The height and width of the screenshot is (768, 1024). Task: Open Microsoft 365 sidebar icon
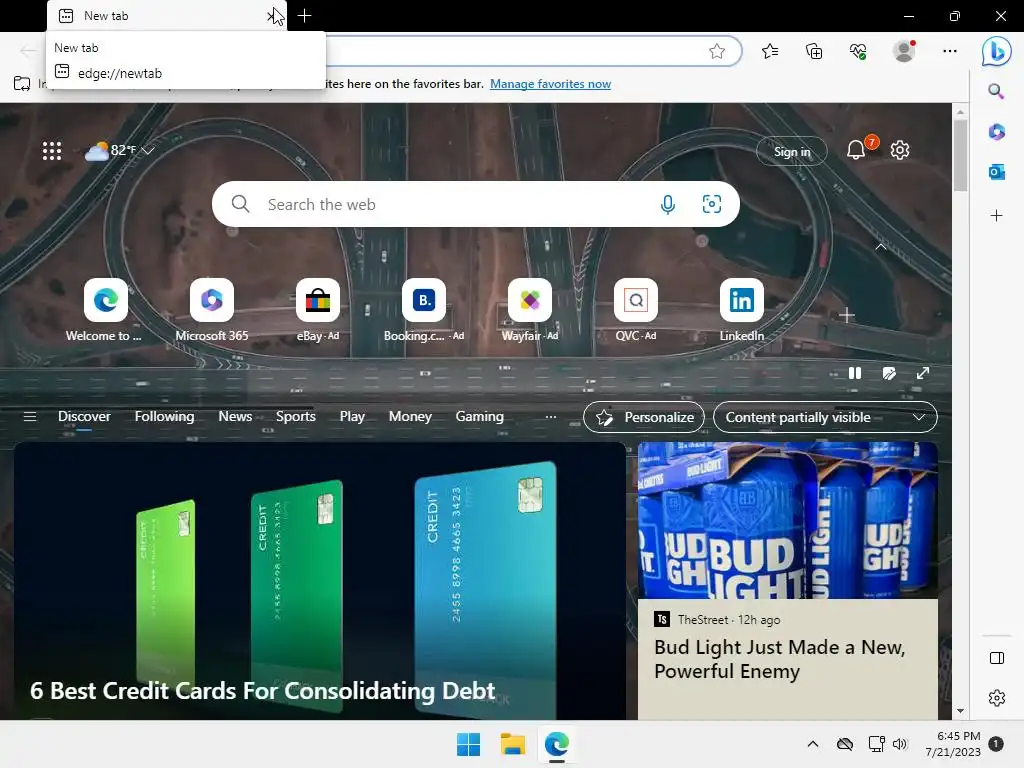click(997, 132)
